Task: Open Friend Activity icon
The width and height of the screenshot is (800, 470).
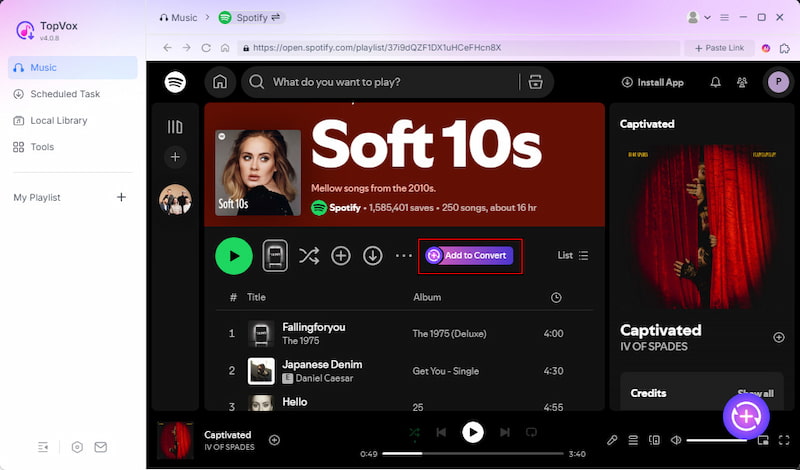Action: click(x=742, y=82)
